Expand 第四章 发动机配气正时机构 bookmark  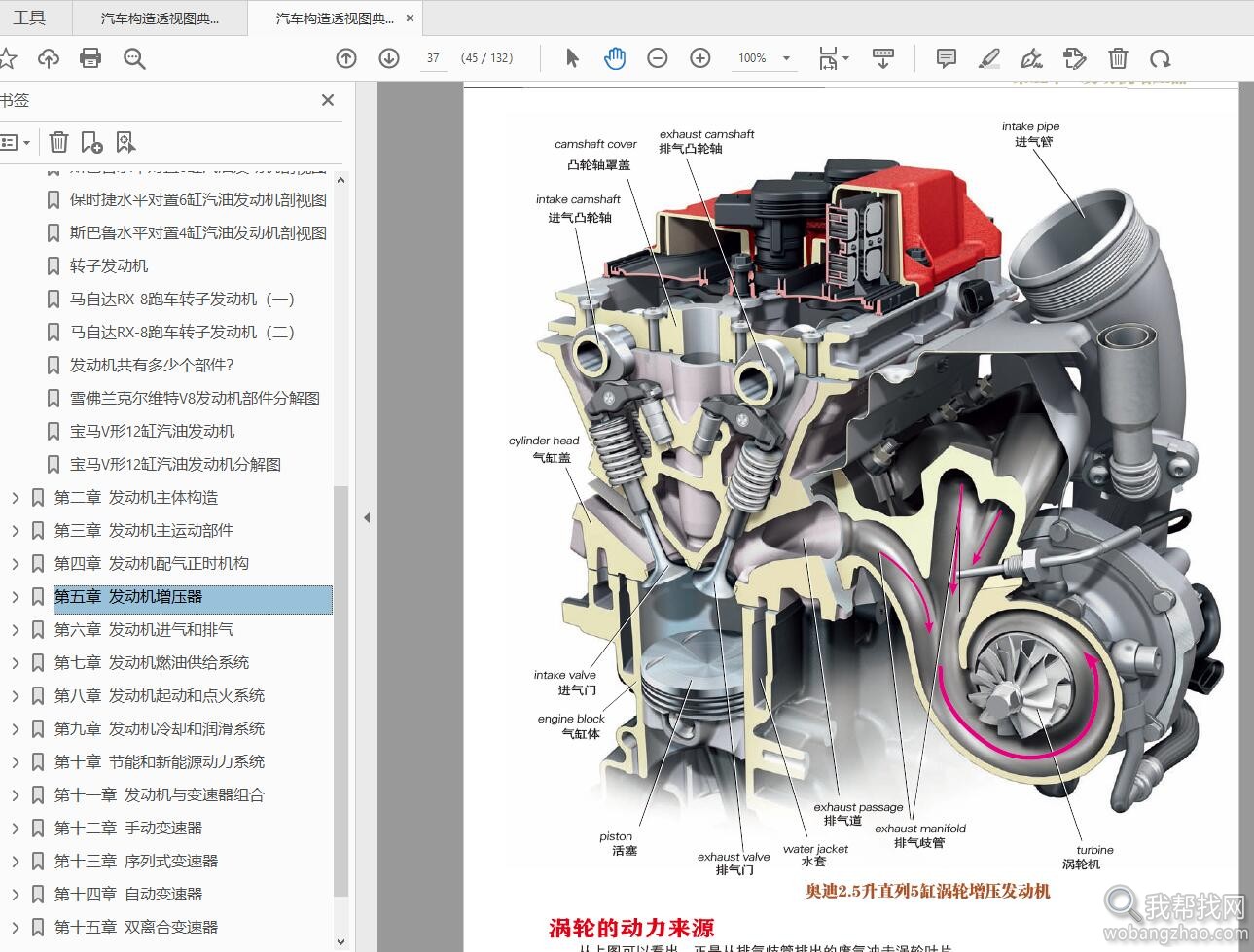pyautogui.click(x=15, y=564)
